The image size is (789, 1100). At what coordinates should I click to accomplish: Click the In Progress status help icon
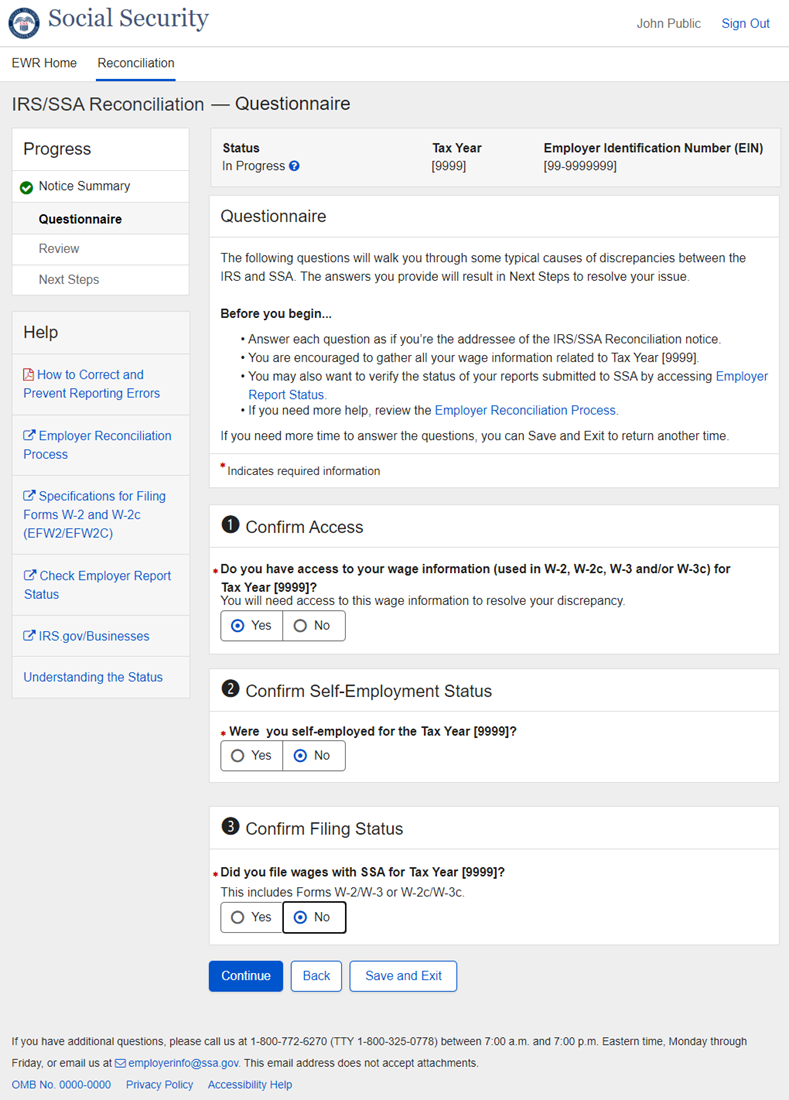coord(294,166)
